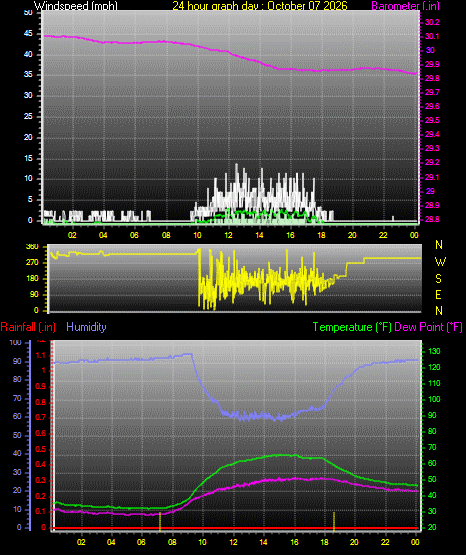
Task: Click the "24 hour graph day : October 07 2026" title
Action: pyautogui.click(x=260, y=6)
